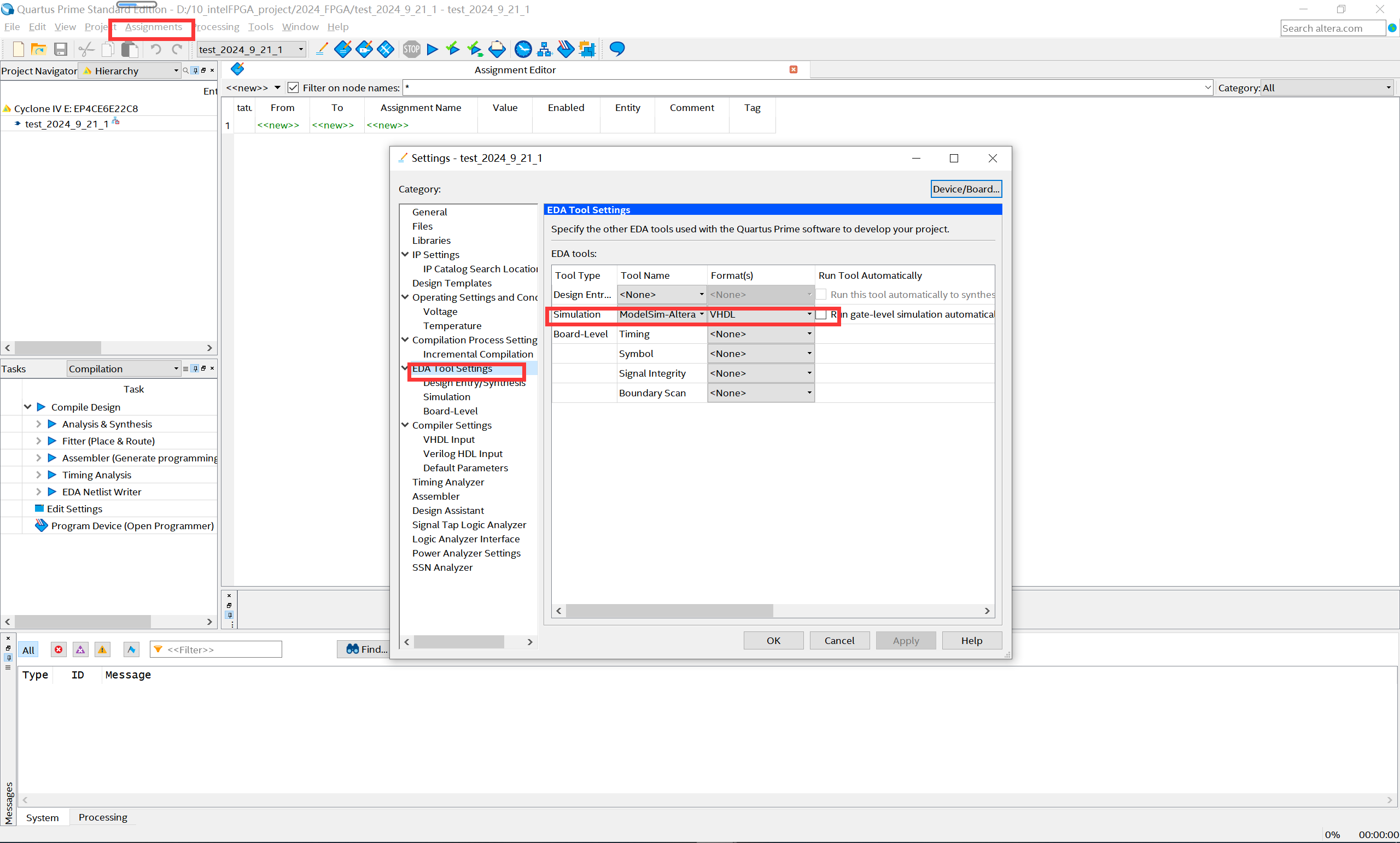Screen dimensions: 1400x843
Task: Click the Start Compilation play icon
Action: coord(433,49)
